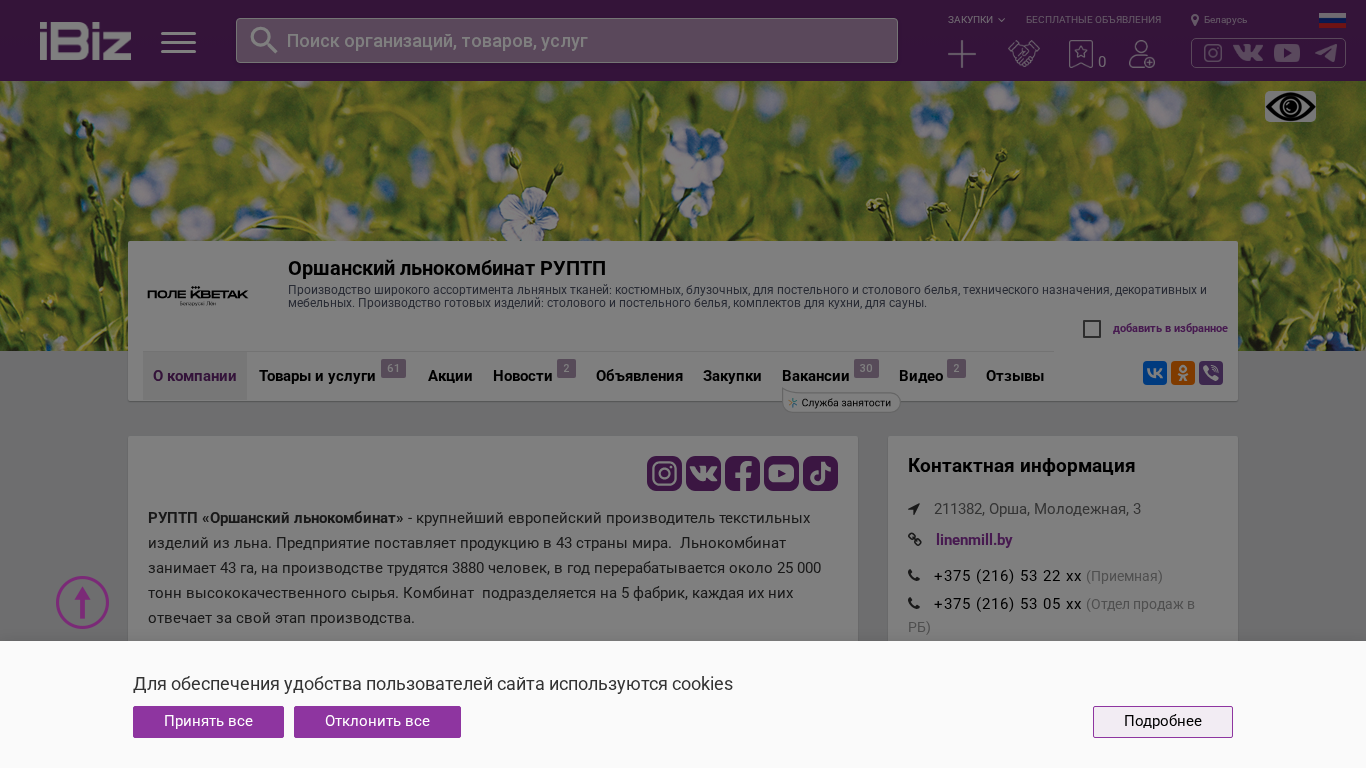The height and width of the screenshot is (768, 1366).
Task: Click the Оршанский льнокомбинат РУПТП title
Action: pyautogui.click(x=447, y=268)
